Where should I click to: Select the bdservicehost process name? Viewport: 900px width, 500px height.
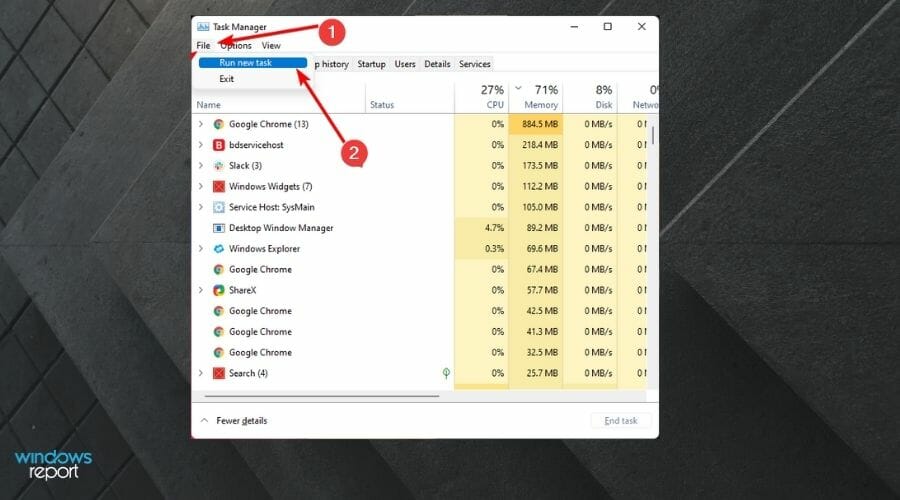(x=256, y=145)
